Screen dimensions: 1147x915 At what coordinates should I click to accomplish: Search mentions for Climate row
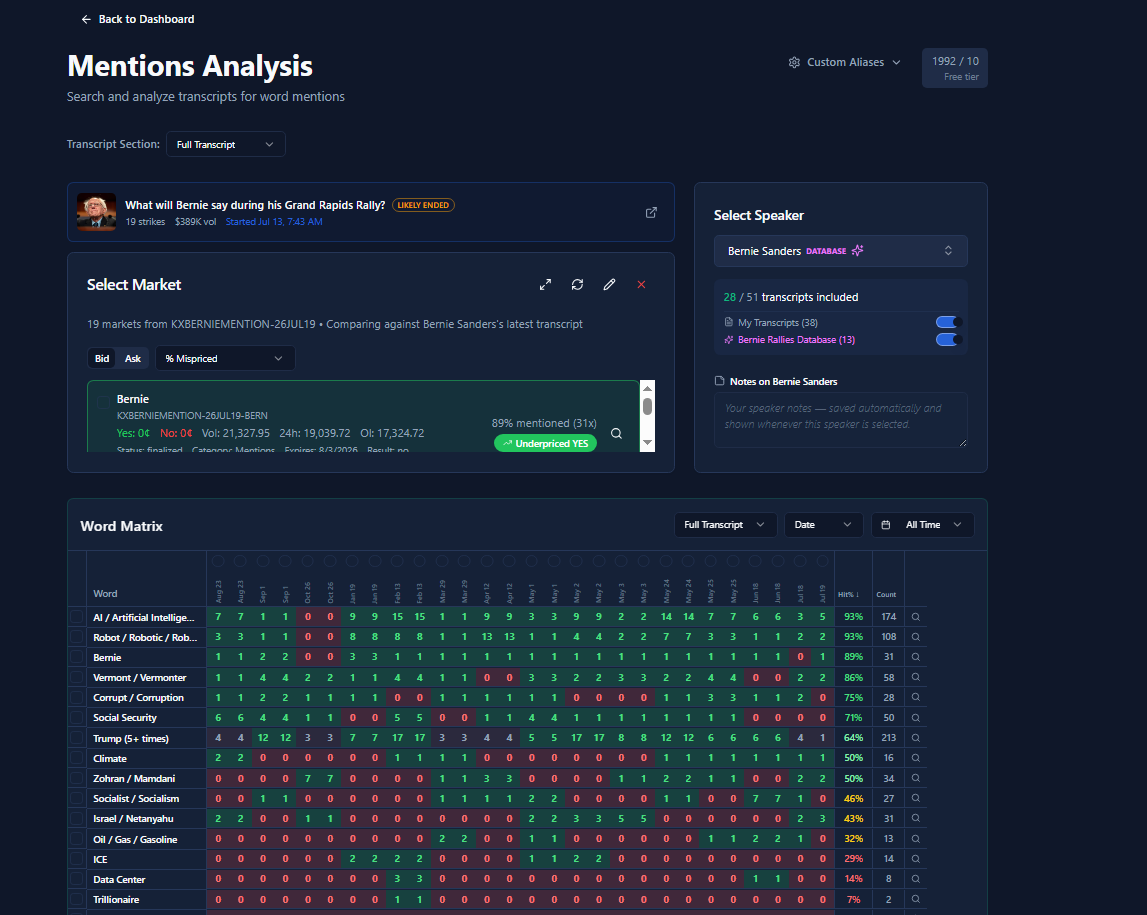916,758
